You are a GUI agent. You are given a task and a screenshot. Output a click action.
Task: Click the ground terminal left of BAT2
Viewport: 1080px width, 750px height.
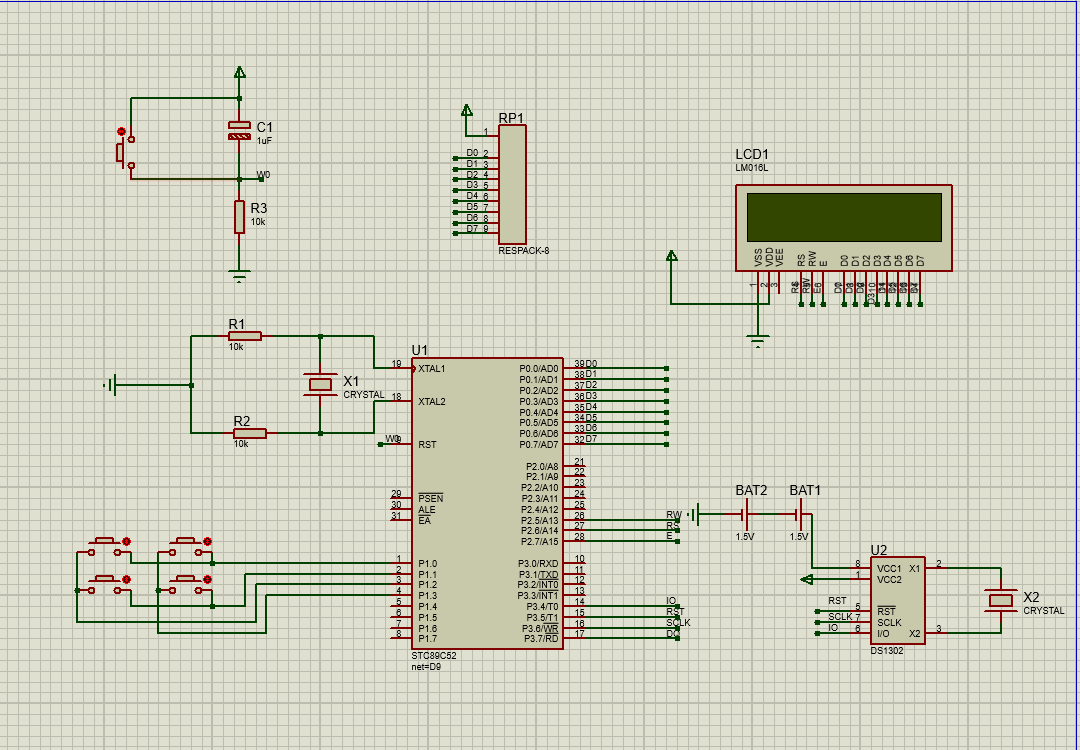click(x=694, y=514)
